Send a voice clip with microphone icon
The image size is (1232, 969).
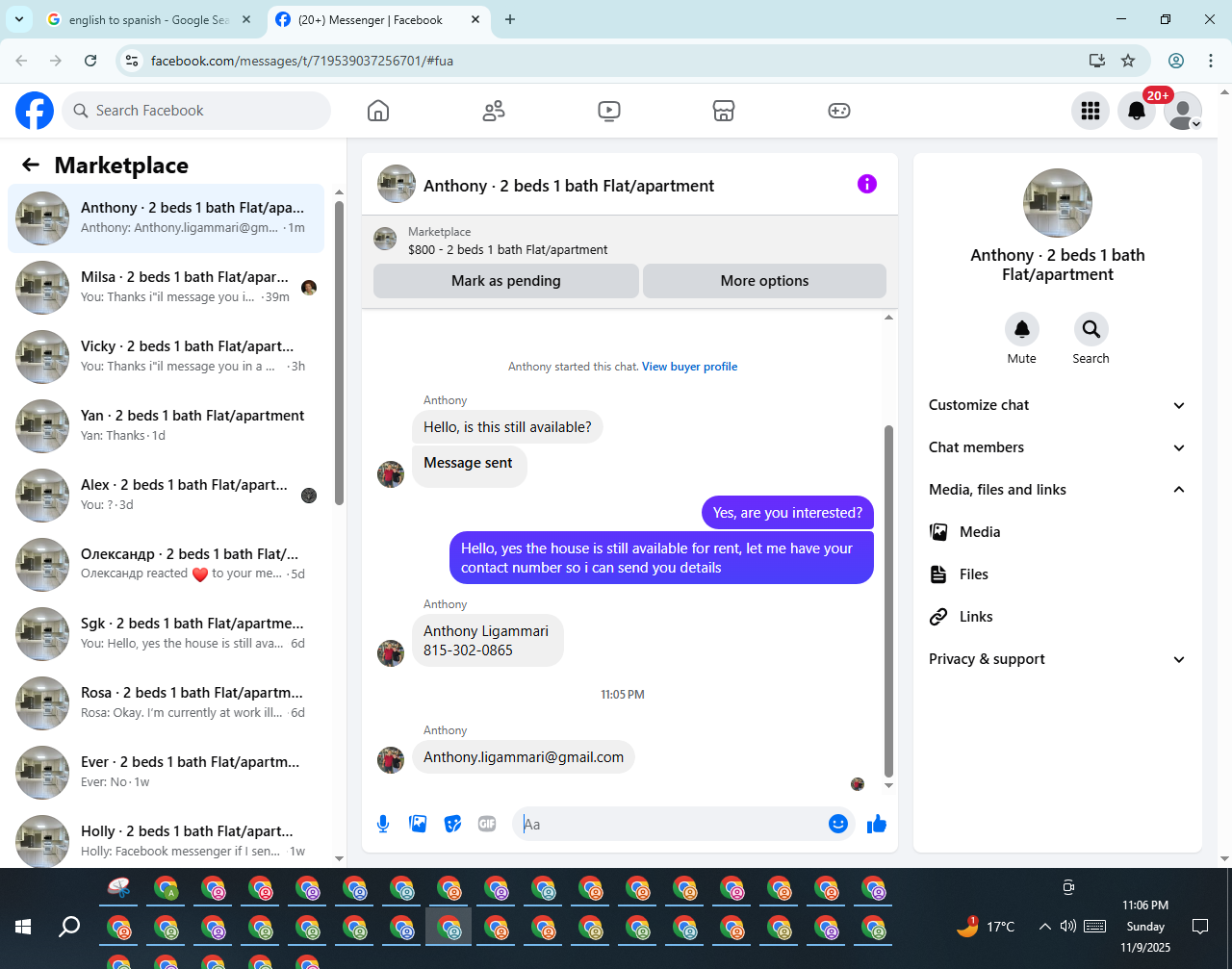pyautogui.click(x=383, y=824)
